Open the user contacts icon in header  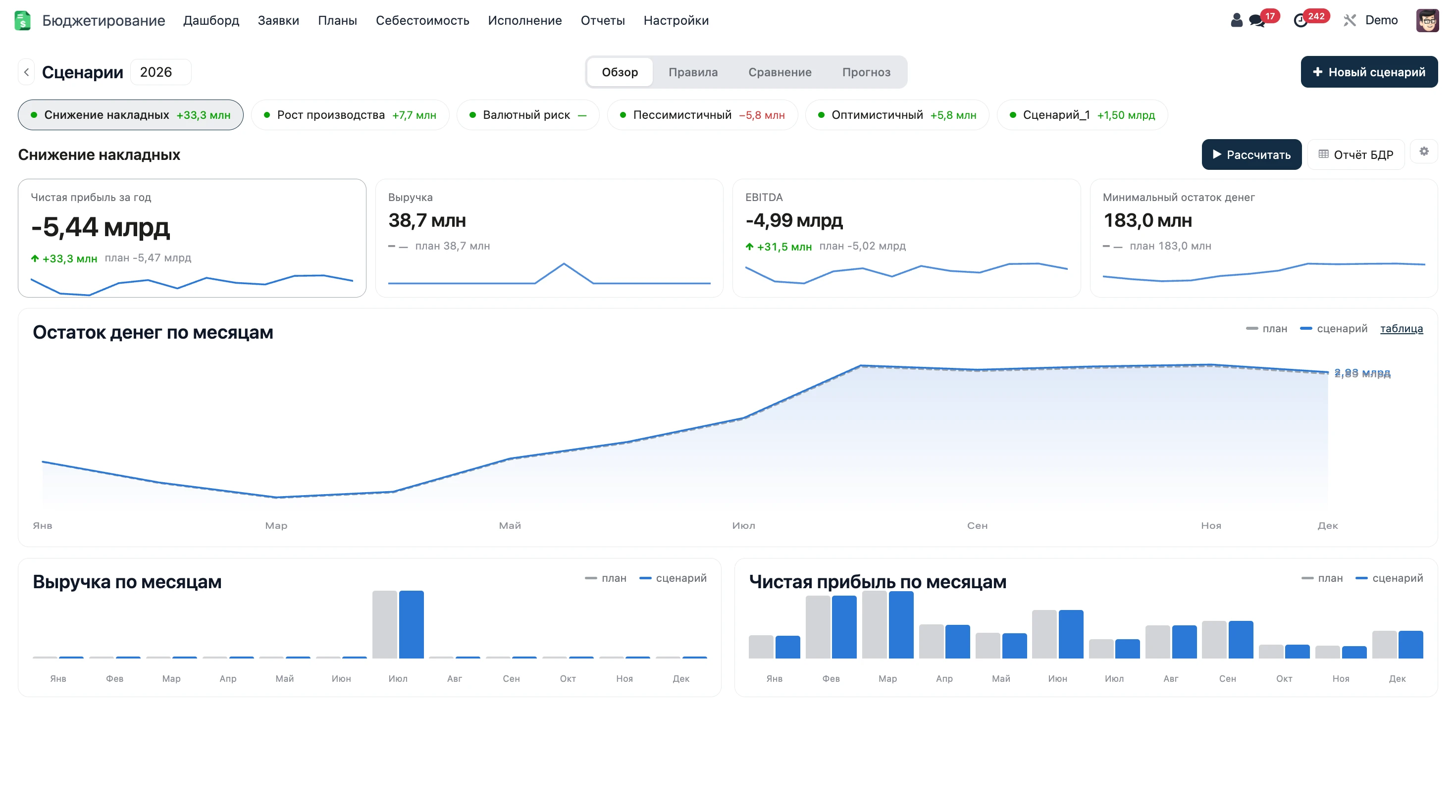click(1236, 20)
